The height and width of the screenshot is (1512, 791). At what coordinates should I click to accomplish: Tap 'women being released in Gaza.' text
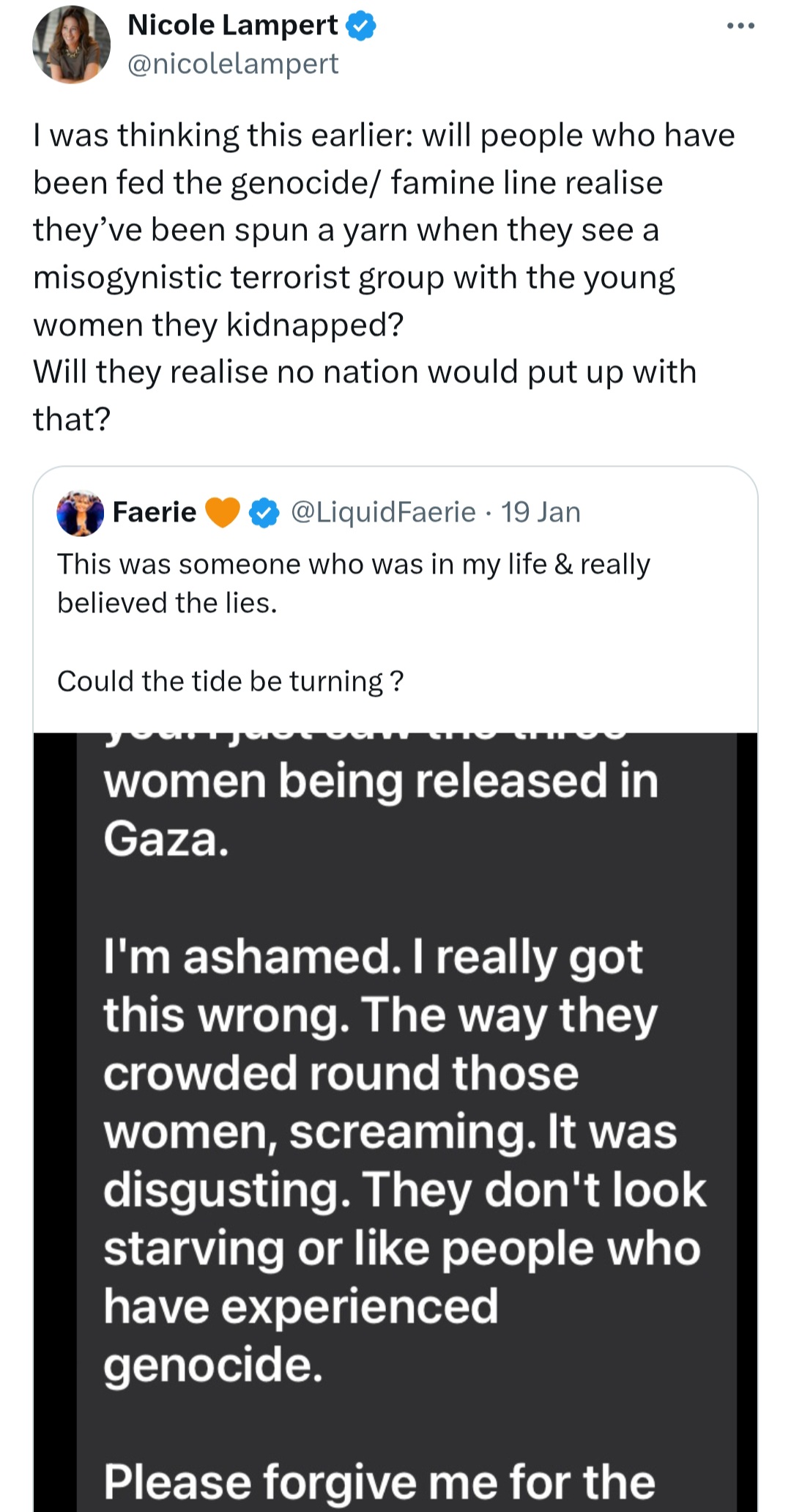coord(381,809)
